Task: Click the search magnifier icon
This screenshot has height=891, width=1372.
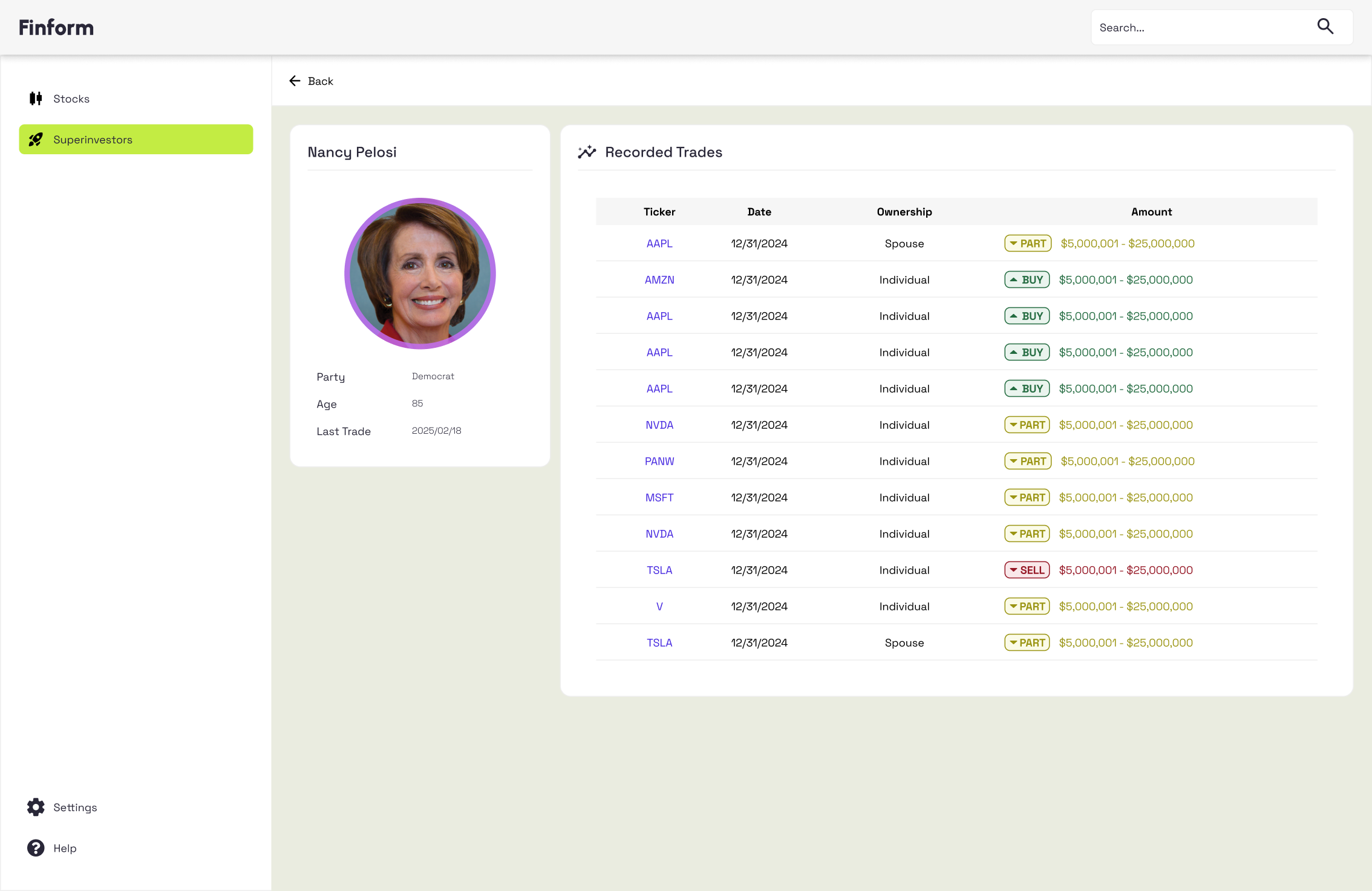Action: click(1325, 27)
